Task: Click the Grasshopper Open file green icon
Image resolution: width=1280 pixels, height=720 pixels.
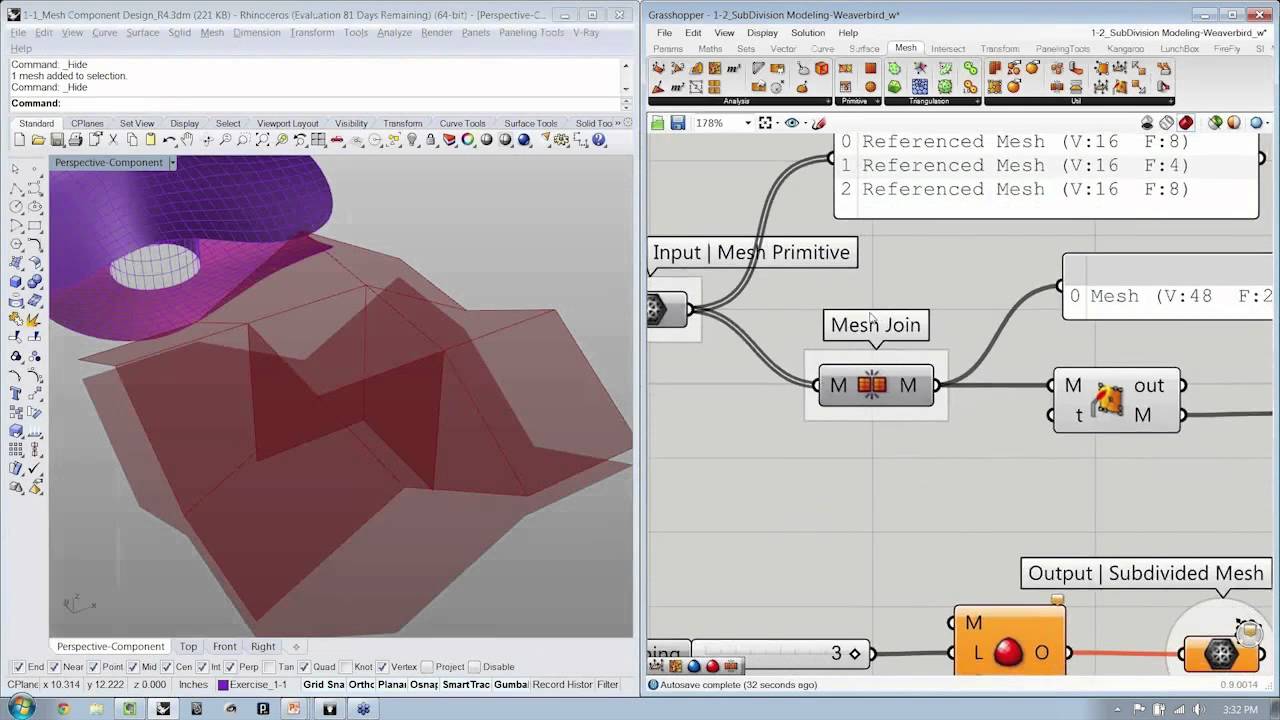Action: (x=657, y=123)
